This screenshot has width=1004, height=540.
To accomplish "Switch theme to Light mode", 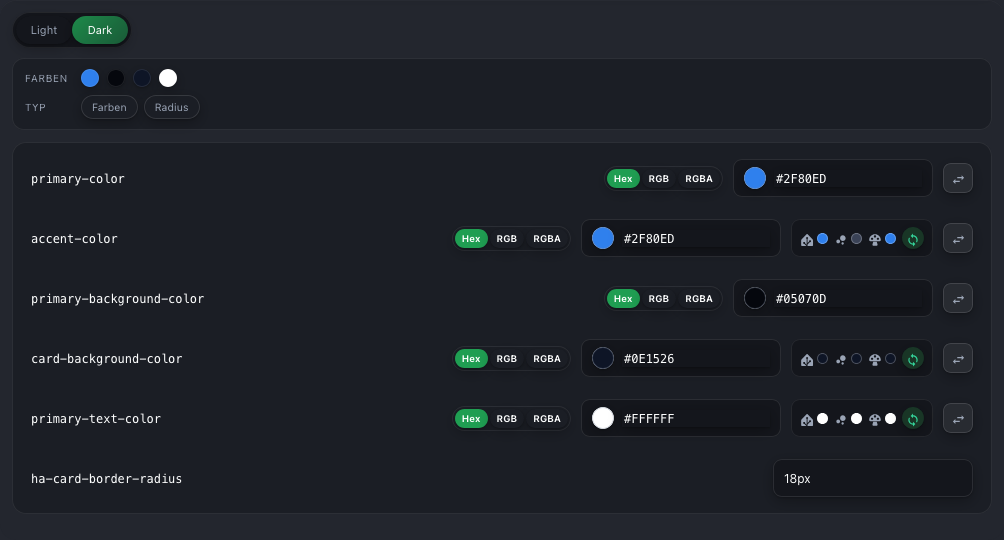I will (44, 30).
